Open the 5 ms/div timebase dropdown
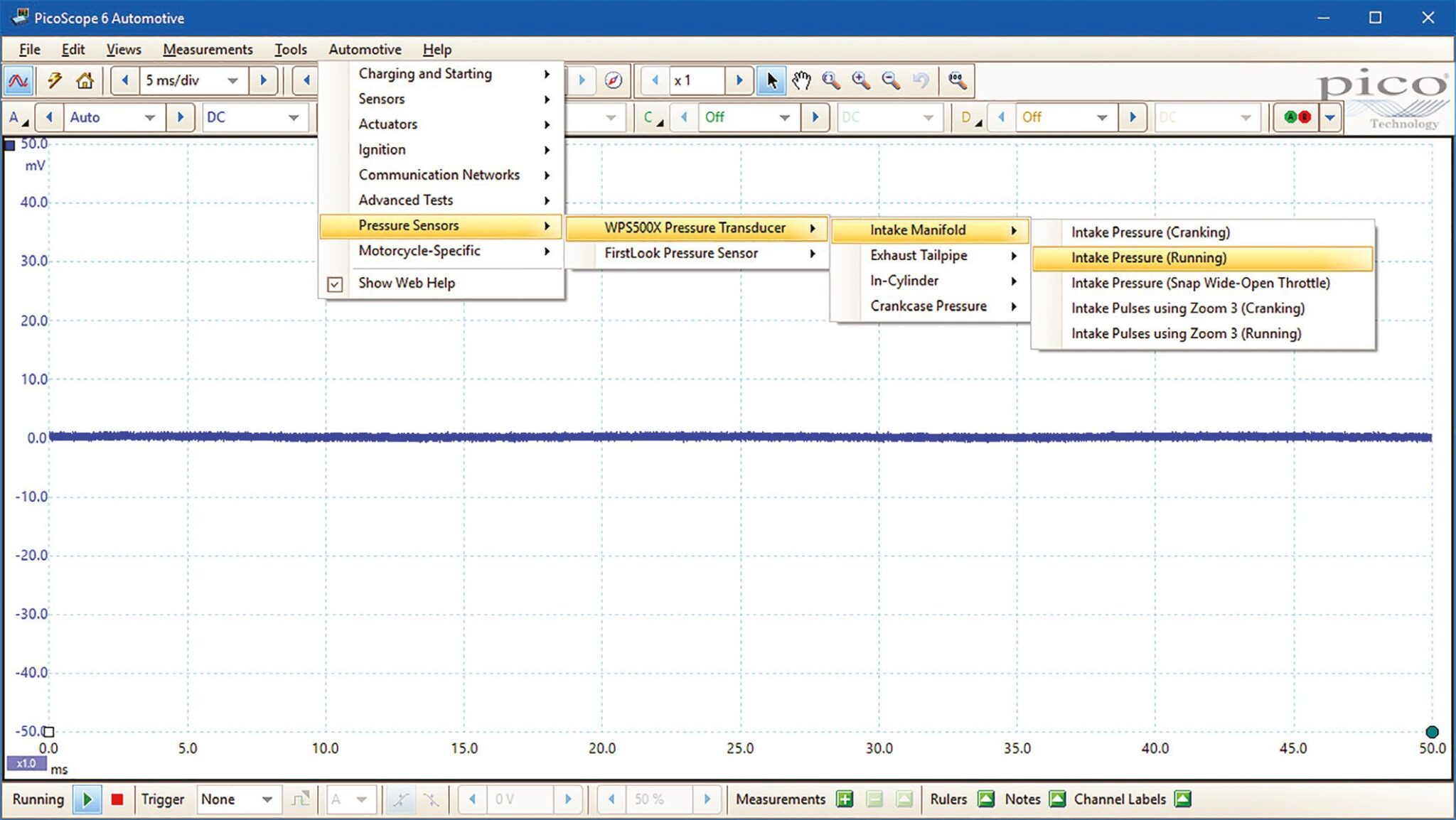This screenshot has width=1456, height=820. coord(232,80)
